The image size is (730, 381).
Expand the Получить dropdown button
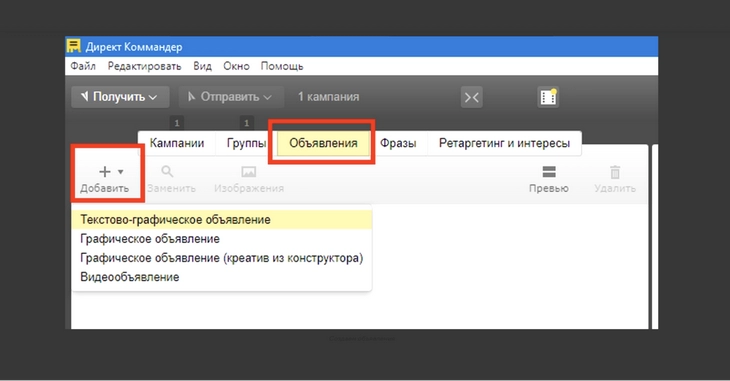[120, 97]
